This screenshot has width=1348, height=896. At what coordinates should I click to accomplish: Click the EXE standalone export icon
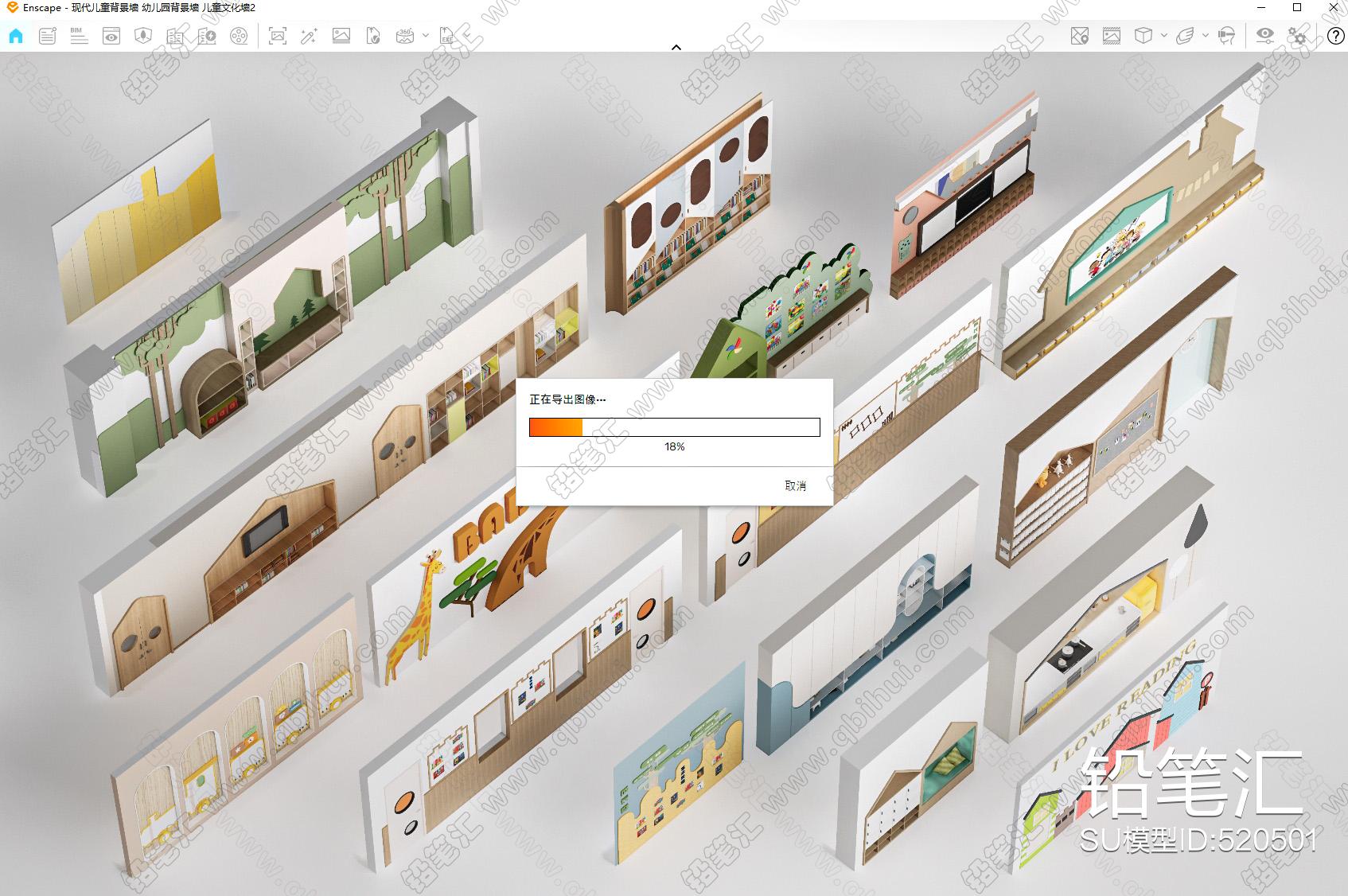[x=447, y=36]
